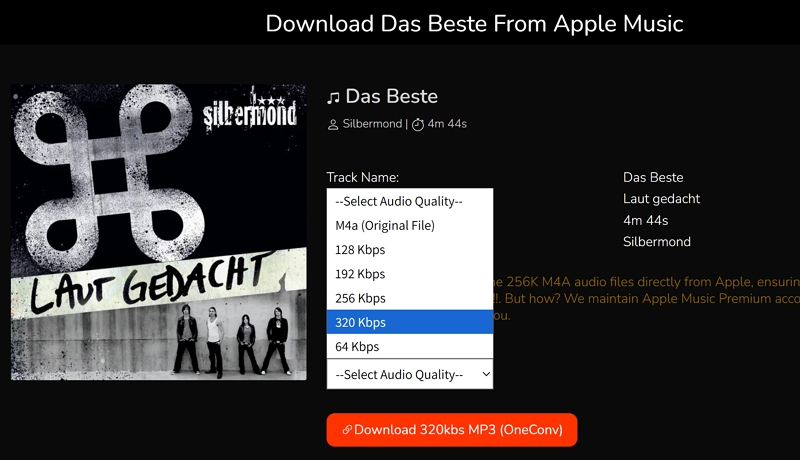Select the 192 Kbps quality option

pyautogui.click(x=410, y=274)
